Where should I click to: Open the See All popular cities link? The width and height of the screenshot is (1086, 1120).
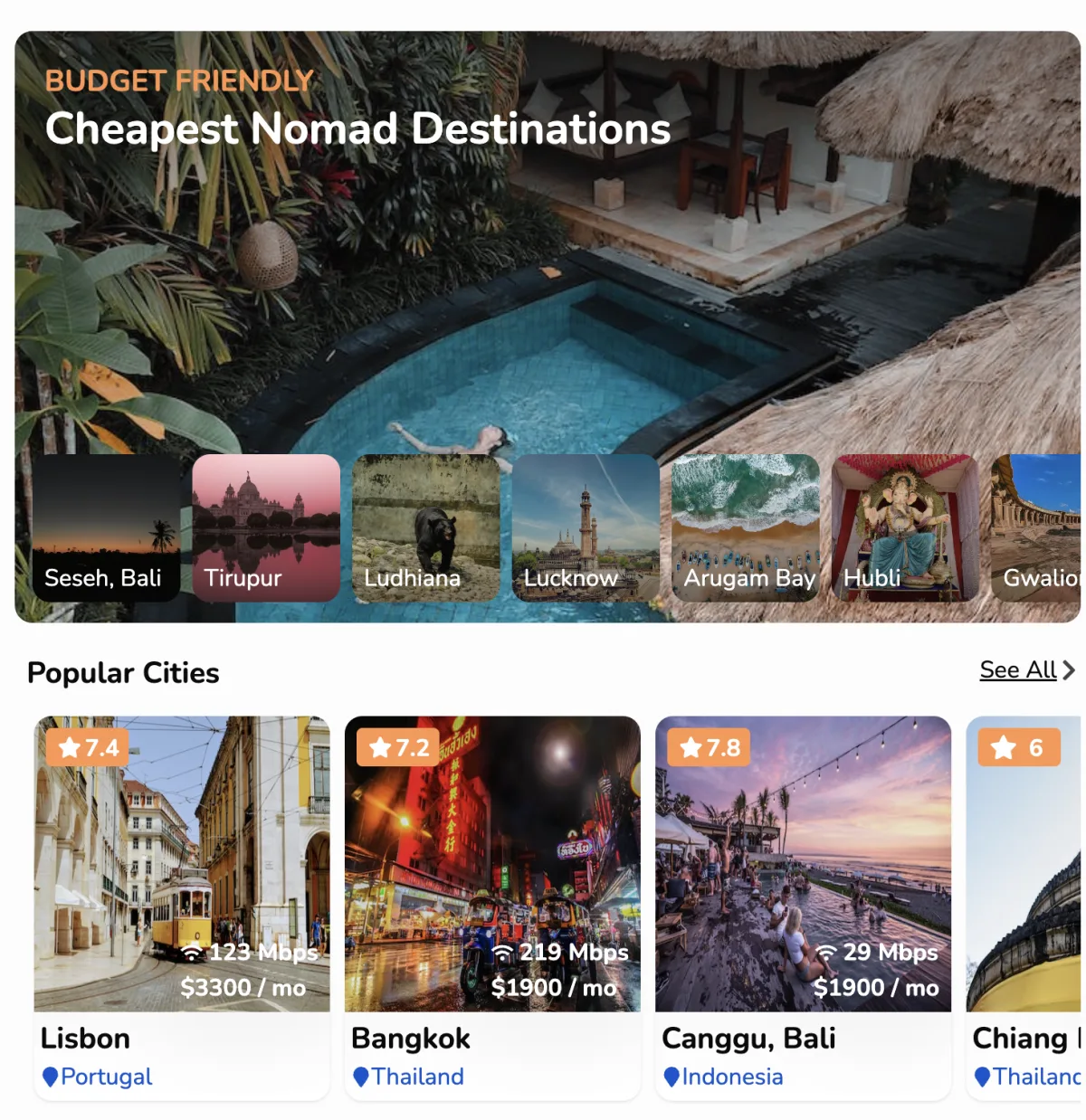1018,670
